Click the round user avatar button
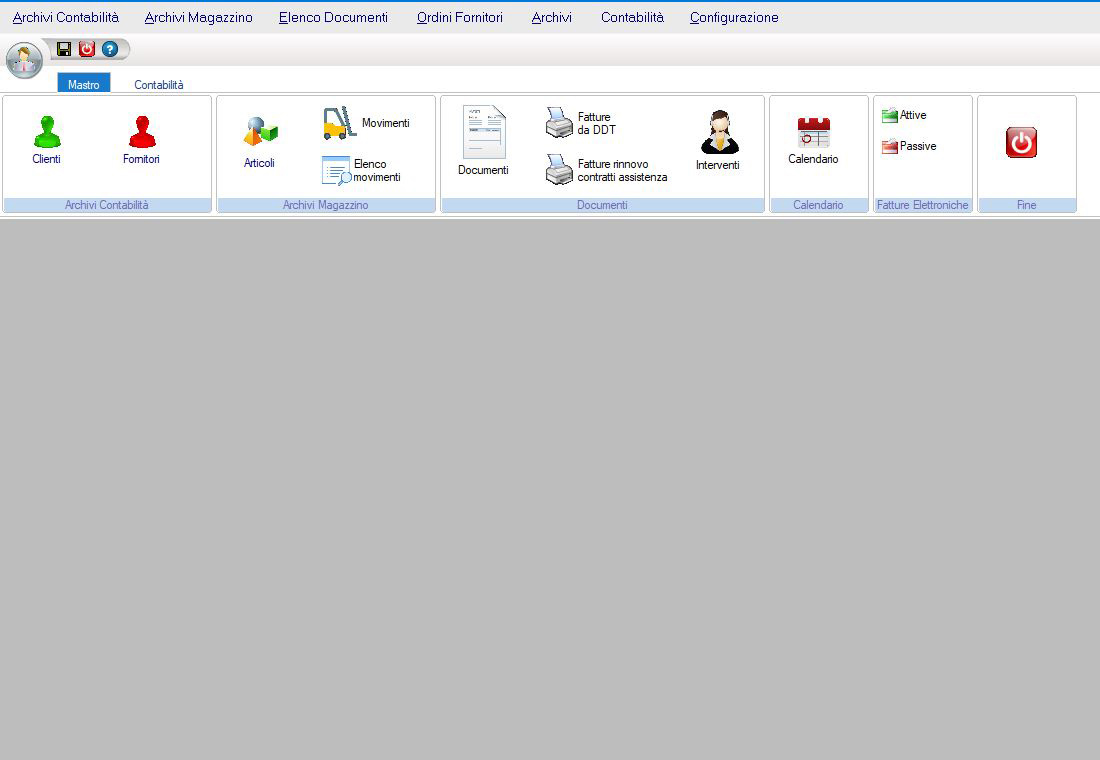This screenshot has width=1100, height=760. click(25, 60)
